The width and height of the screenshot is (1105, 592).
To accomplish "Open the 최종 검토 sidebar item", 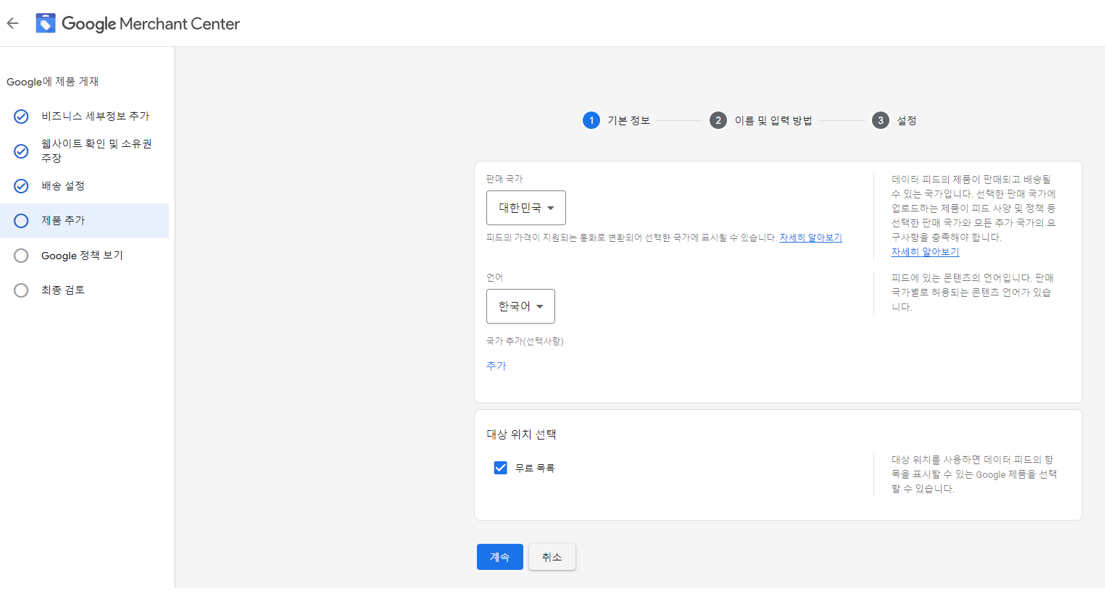I will (x=63, y=290).
